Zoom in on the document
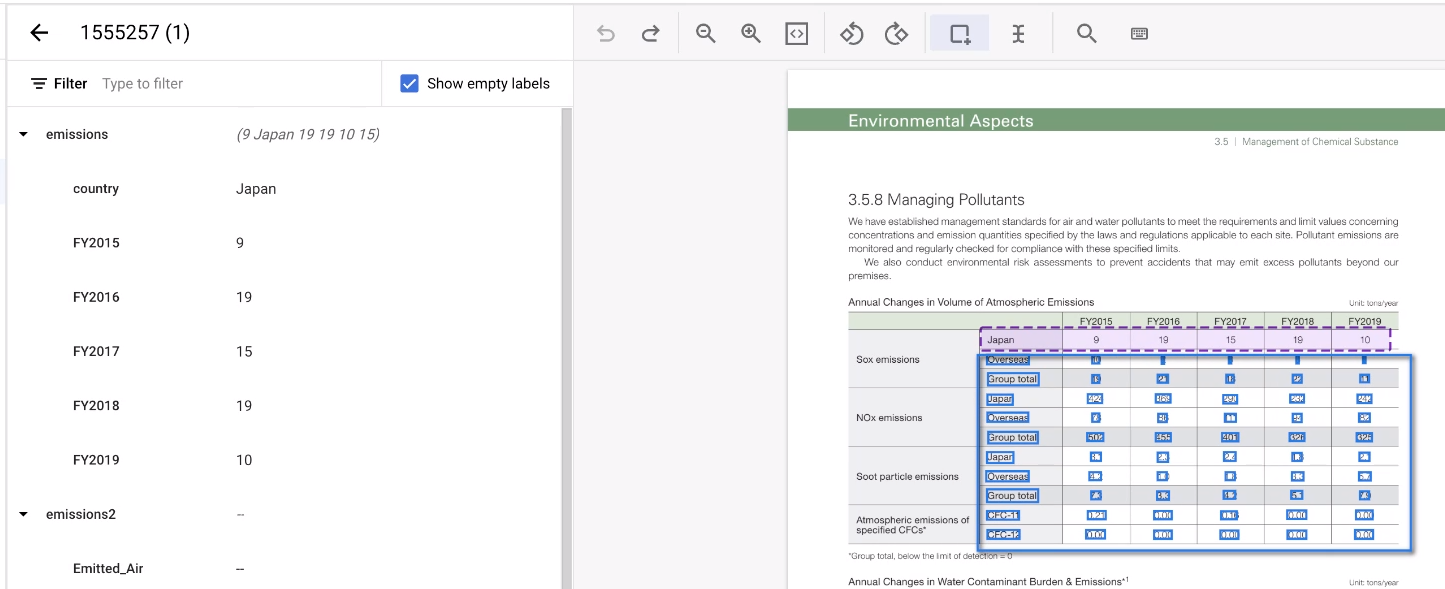Screen dimensions: 1445x589 coord(751,34)
